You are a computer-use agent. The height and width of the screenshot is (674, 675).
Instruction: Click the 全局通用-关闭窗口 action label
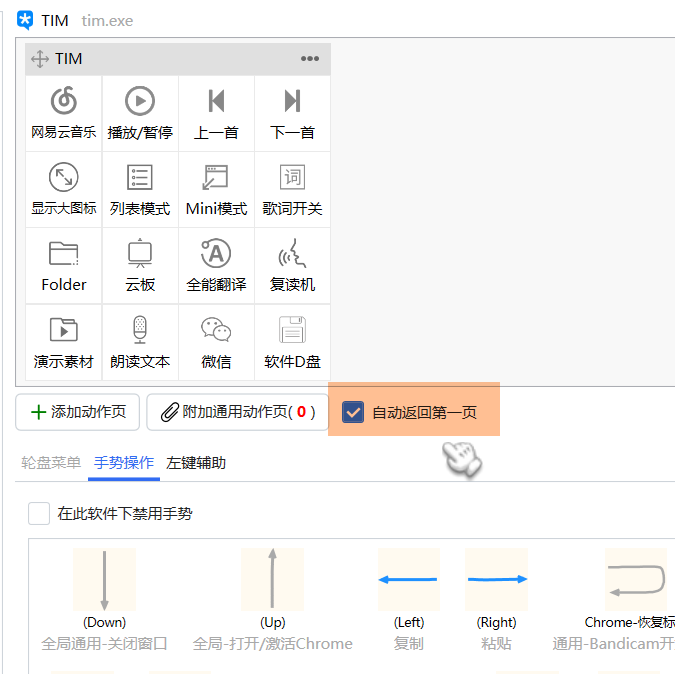104,644
